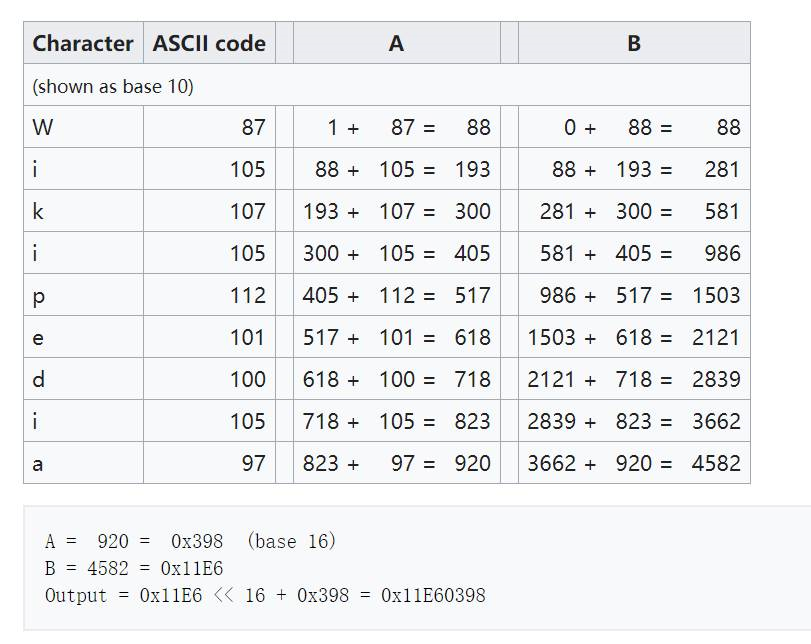Screen dimensions: 811x644
Task: Click the B cell "0 + 88 = 88"
Action: coord(634,127)
